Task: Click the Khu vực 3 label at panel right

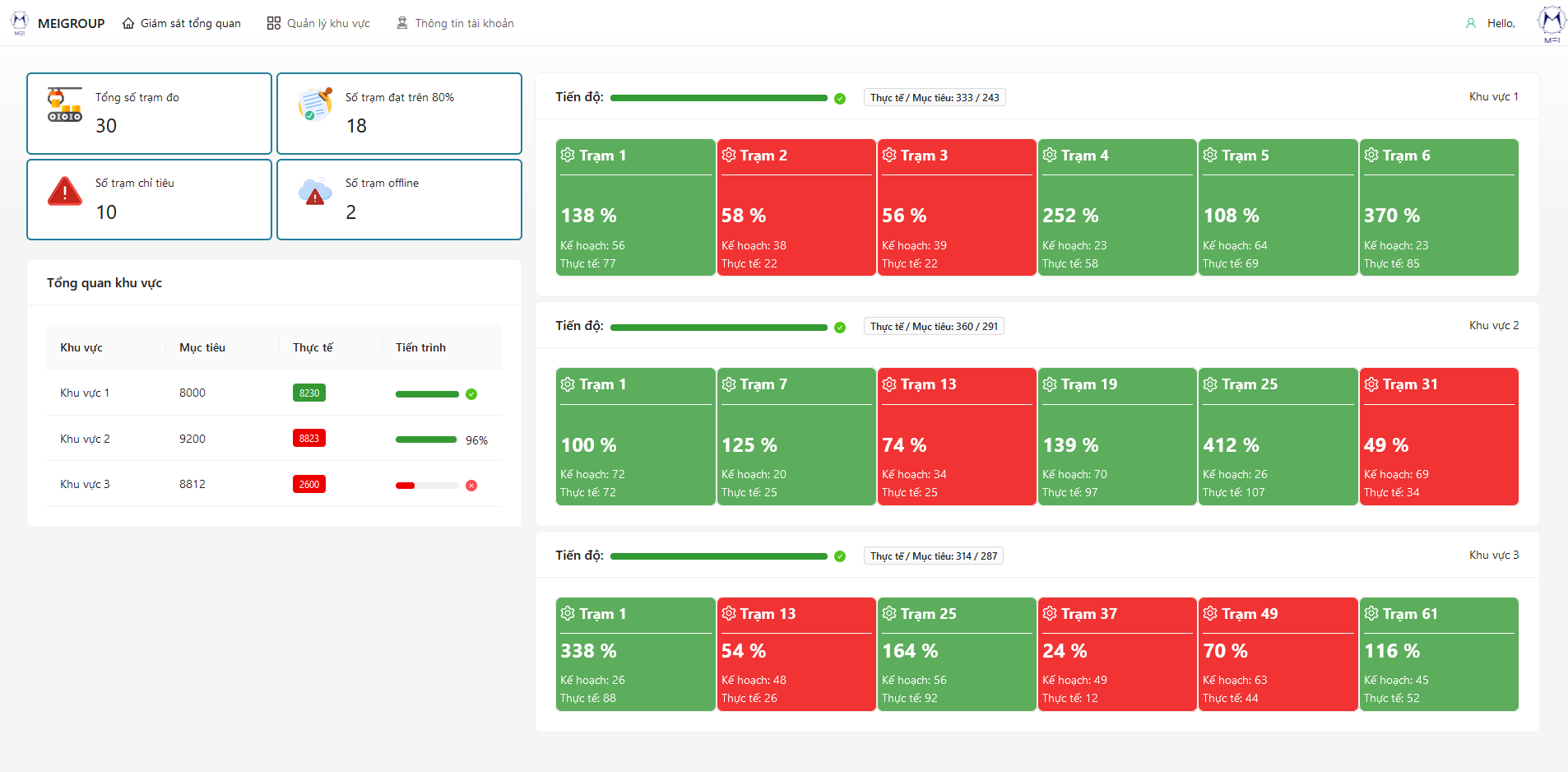Action: [x=1494, y=555]
